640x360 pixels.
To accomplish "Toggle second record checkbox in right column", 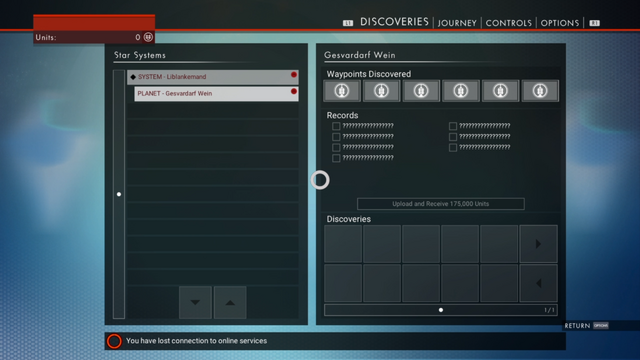I will 453,137.
